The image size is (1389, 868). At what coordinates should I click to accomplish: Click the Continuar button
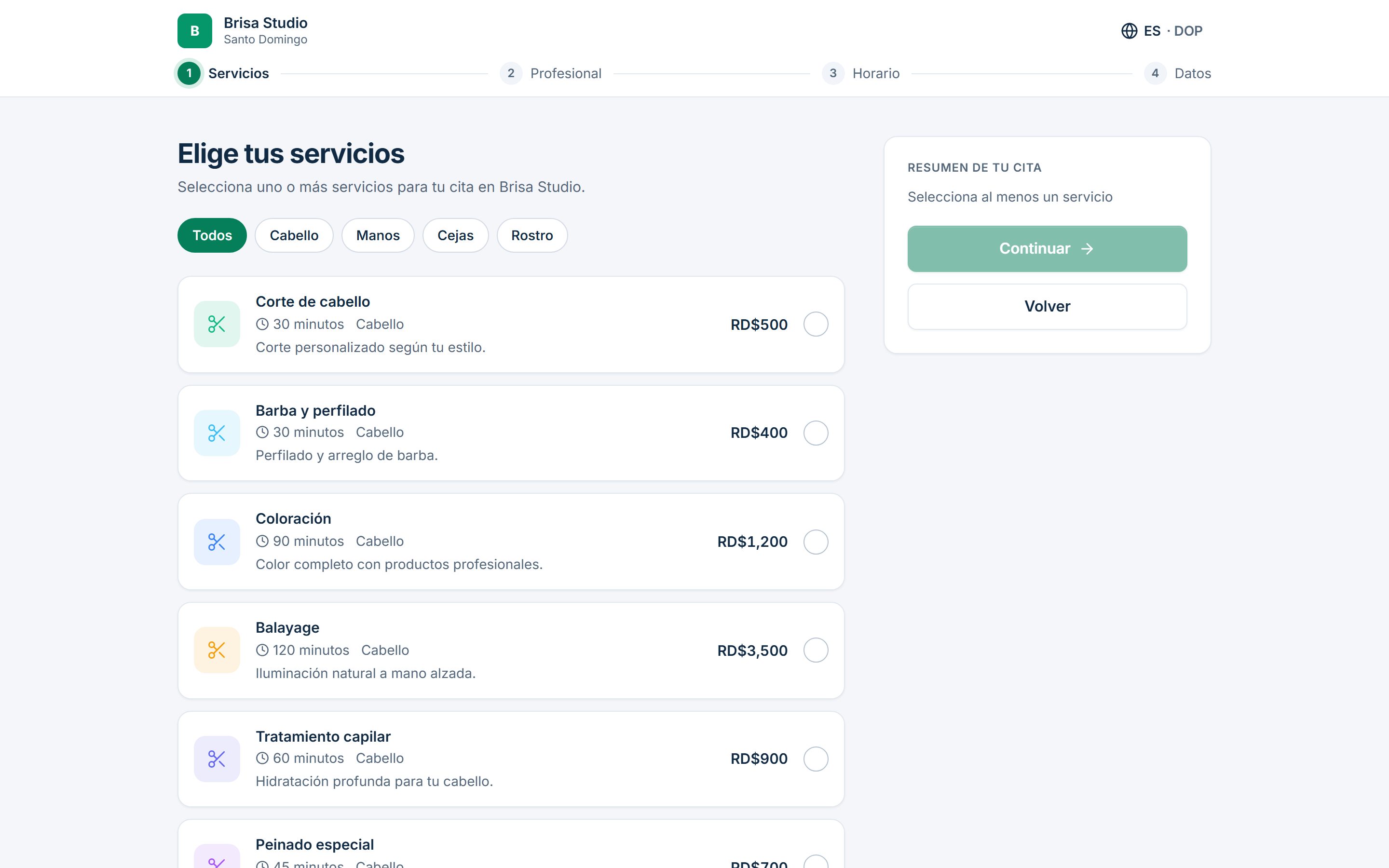coord(1047,248)
